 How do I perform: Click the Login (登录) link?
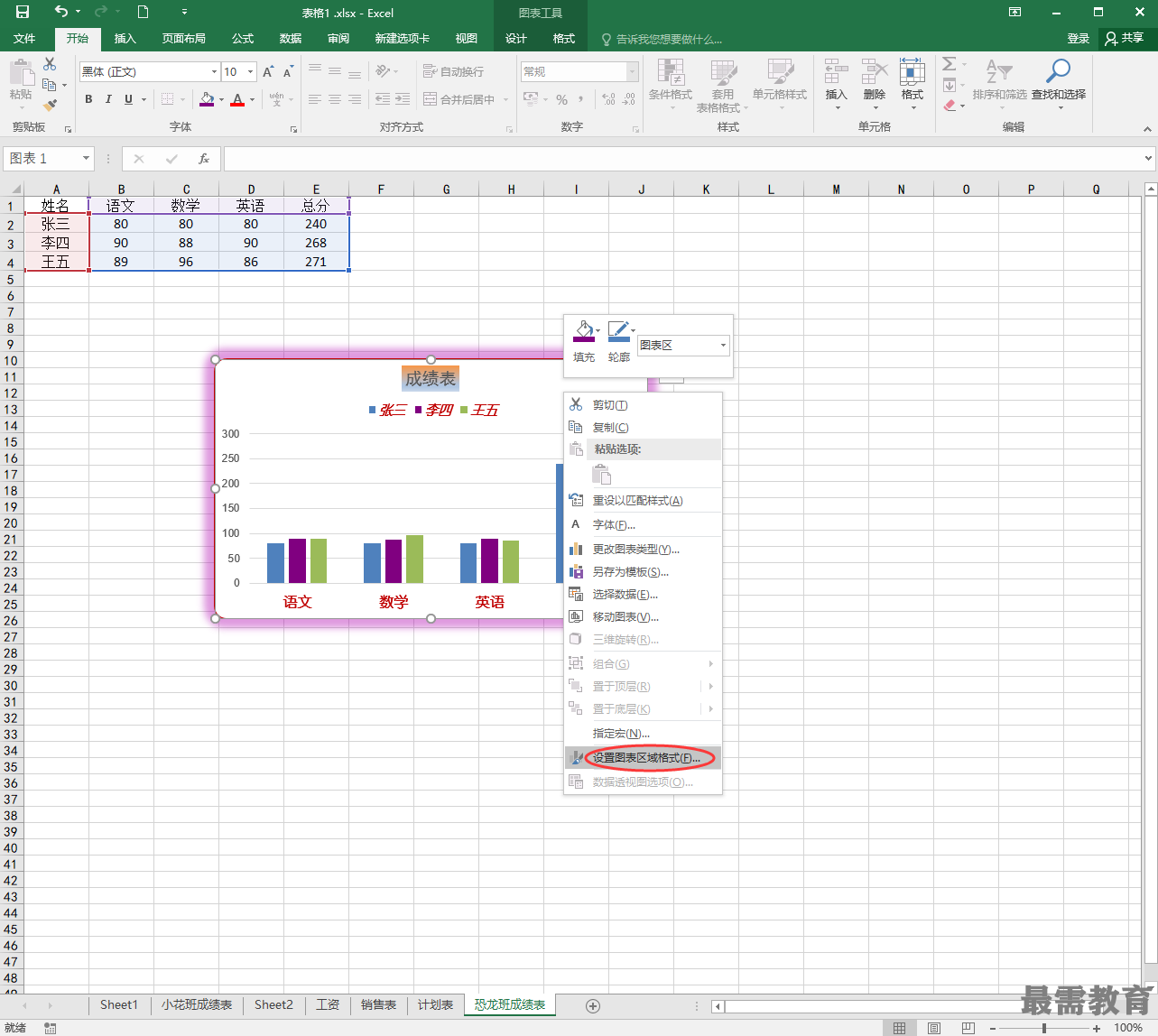tap(1079, 38)
